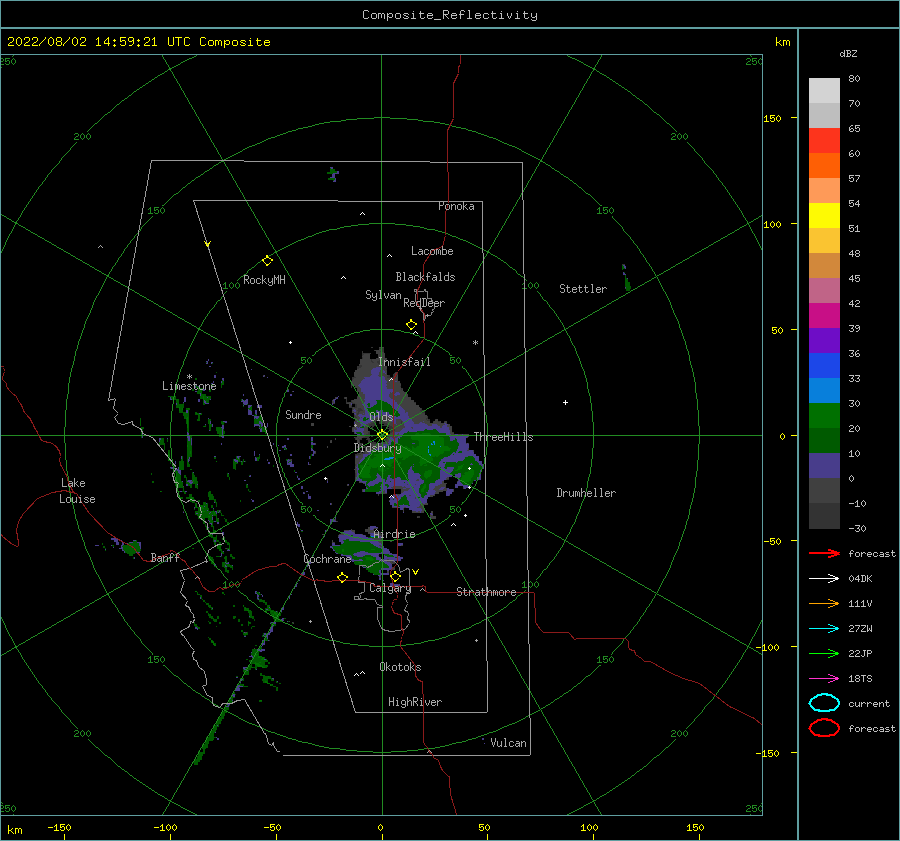Screen dimensions: 900x841
Task: Click the asterisk marker east of Innisfail
Action: (x=475, y=343)
